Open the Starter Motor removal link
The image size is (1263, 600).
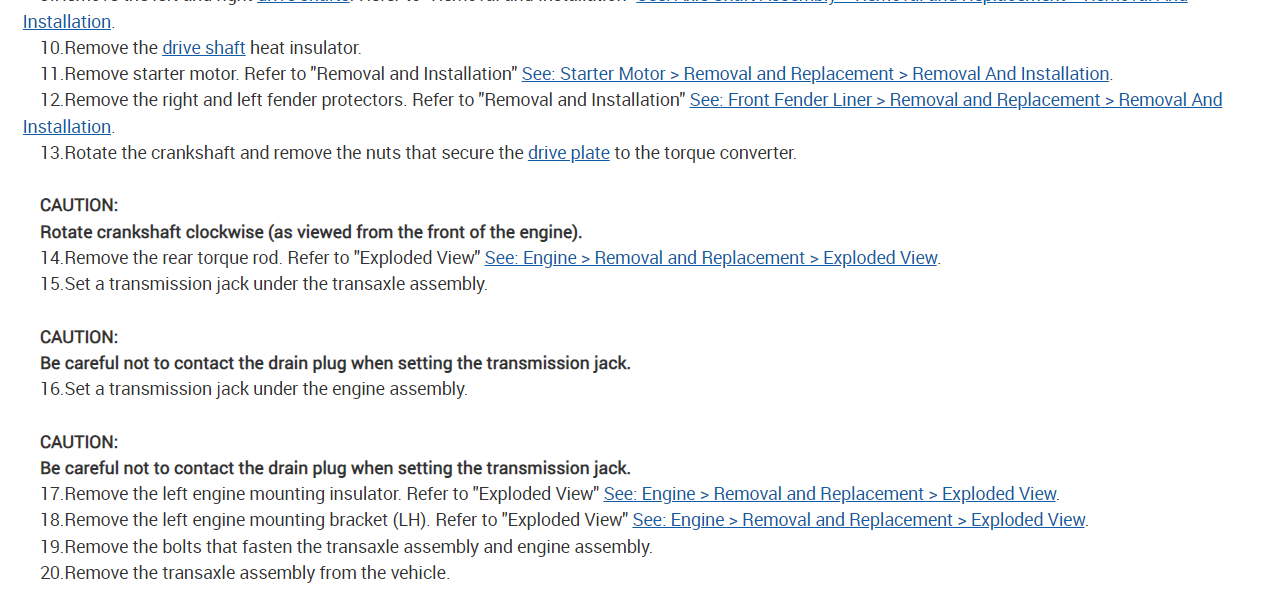pos(815,74)
